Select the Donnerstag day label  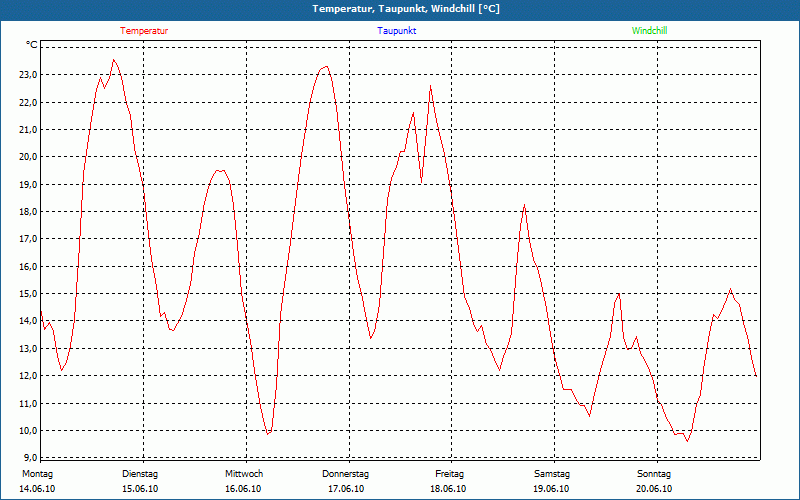[x=345, y=474]
